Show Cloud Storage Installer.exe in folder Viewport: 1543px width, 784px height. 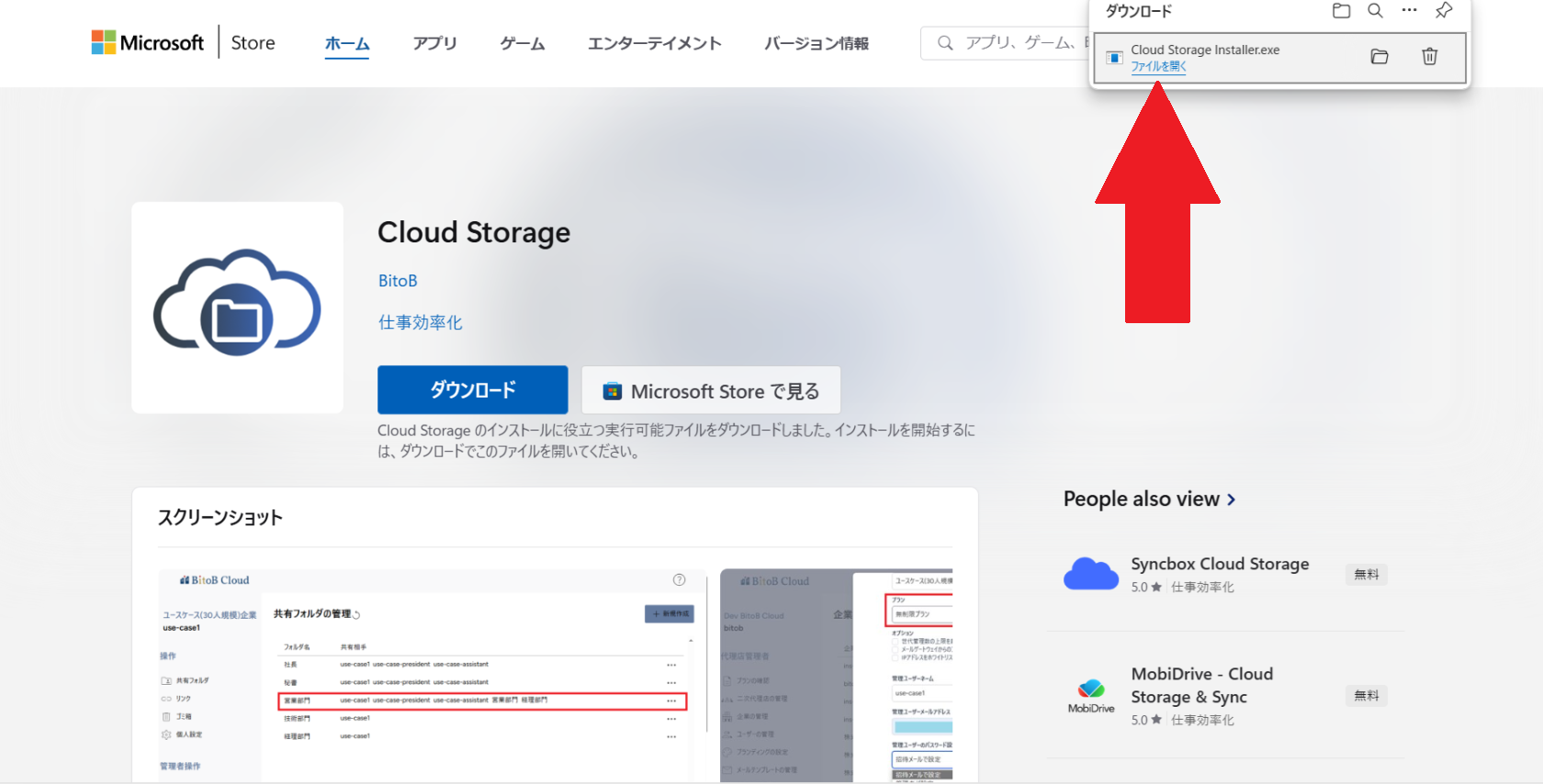(1380, 57)
